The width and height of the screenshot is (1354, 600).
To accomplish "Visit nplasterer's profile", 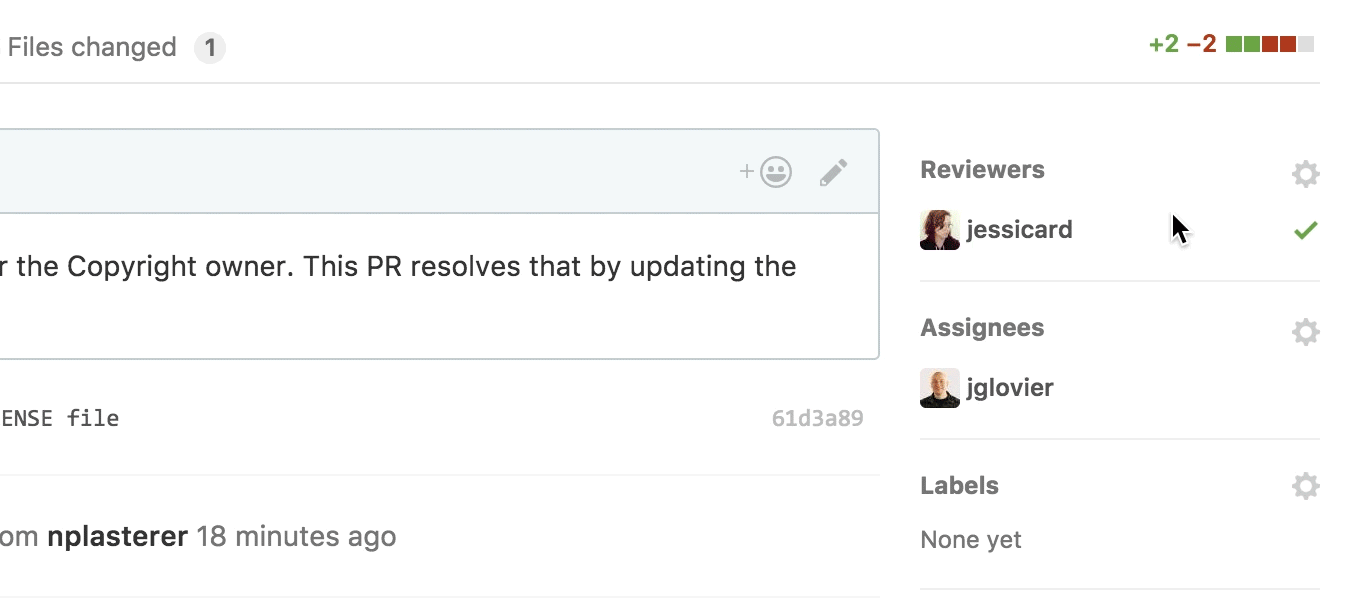I will coord(118,536).
